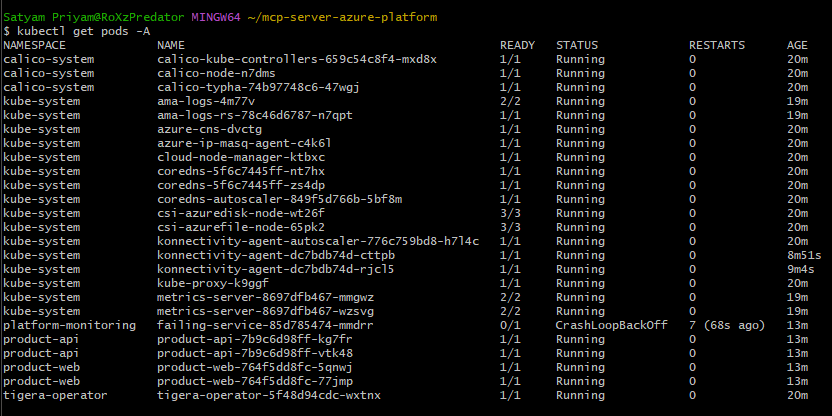Screen dimensions: 832x416
Task: Click pod name coredns-5f6c7445ff-nt7hx
Action: (241, 171)
